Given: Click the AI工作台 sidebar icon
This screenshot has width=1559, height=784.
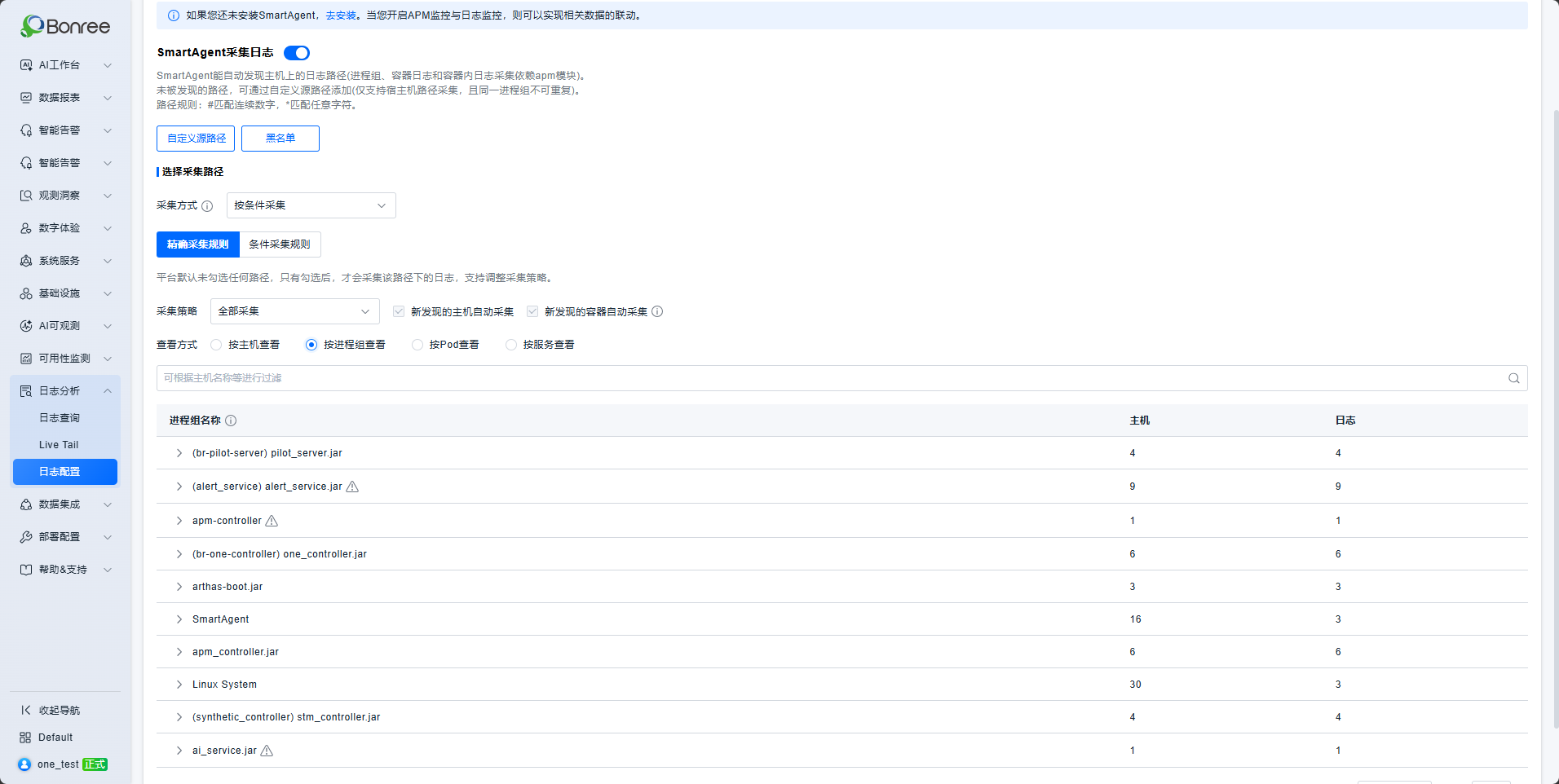Looking at the screenshot, I should (26, 65).
